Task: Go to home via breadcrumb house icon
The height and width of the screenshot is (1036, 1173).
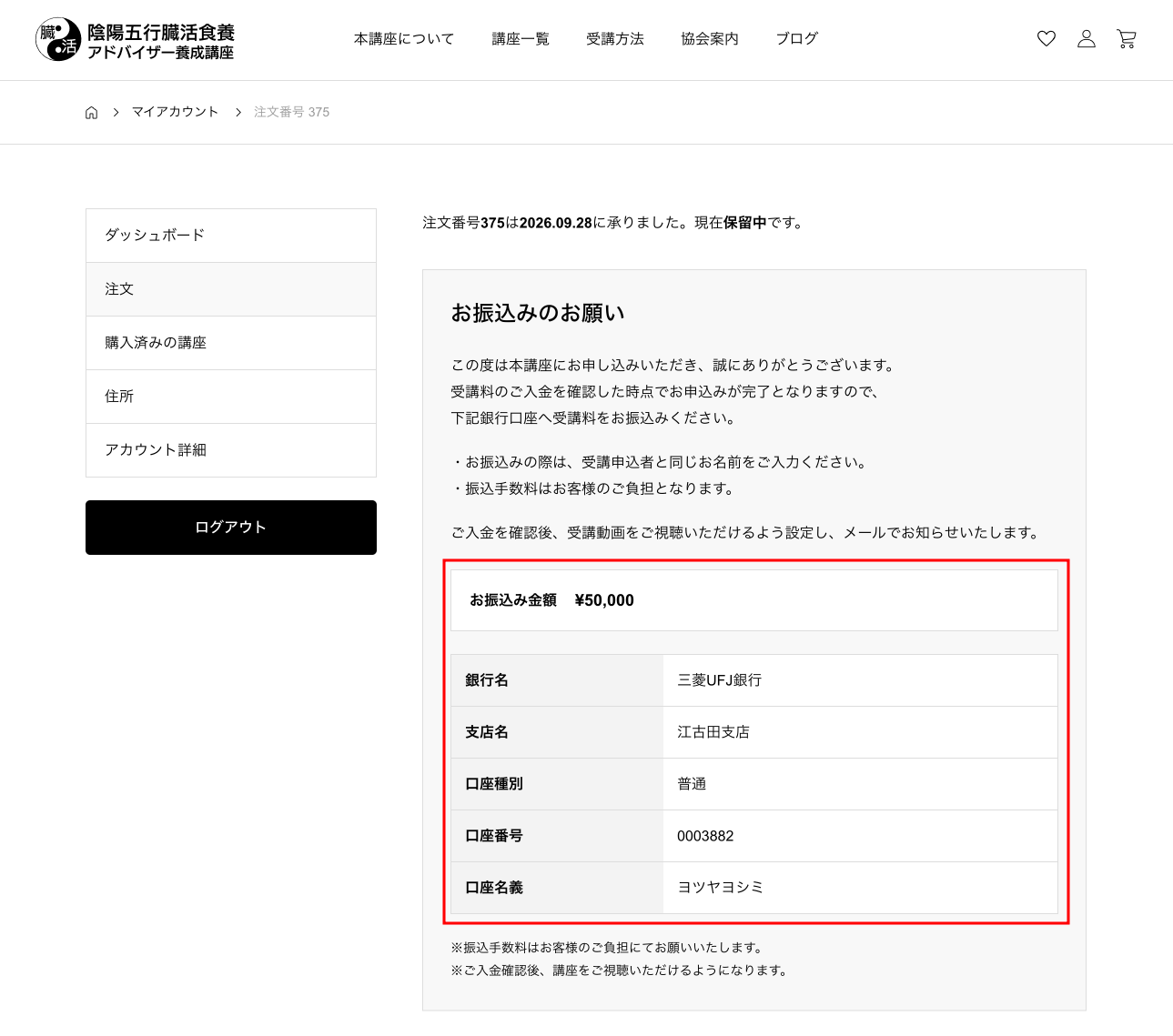Action: pos(91,113)
